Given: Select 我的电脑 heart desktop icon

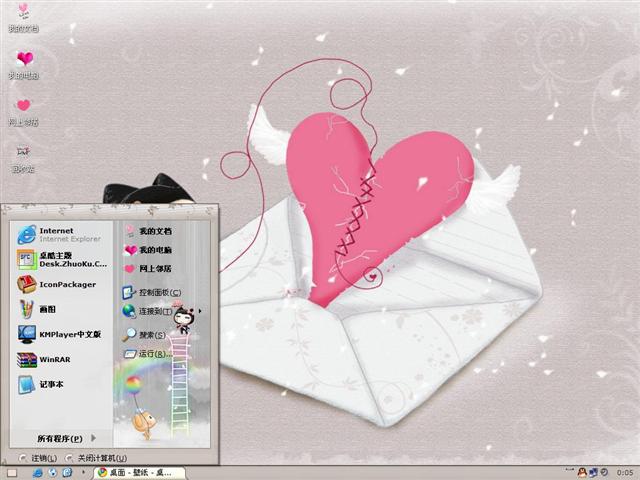Looking at the screenshot, I should tap(24, 65).
